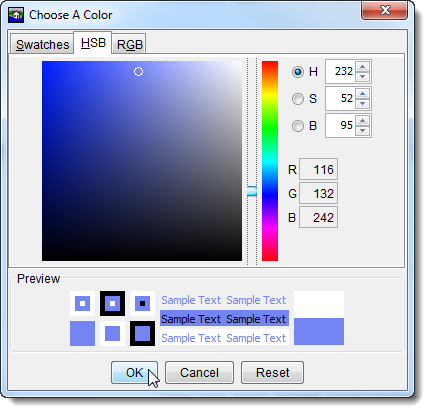Select the S radio button
This screenshot has width=430, height=413.
[x=298, y=99]
